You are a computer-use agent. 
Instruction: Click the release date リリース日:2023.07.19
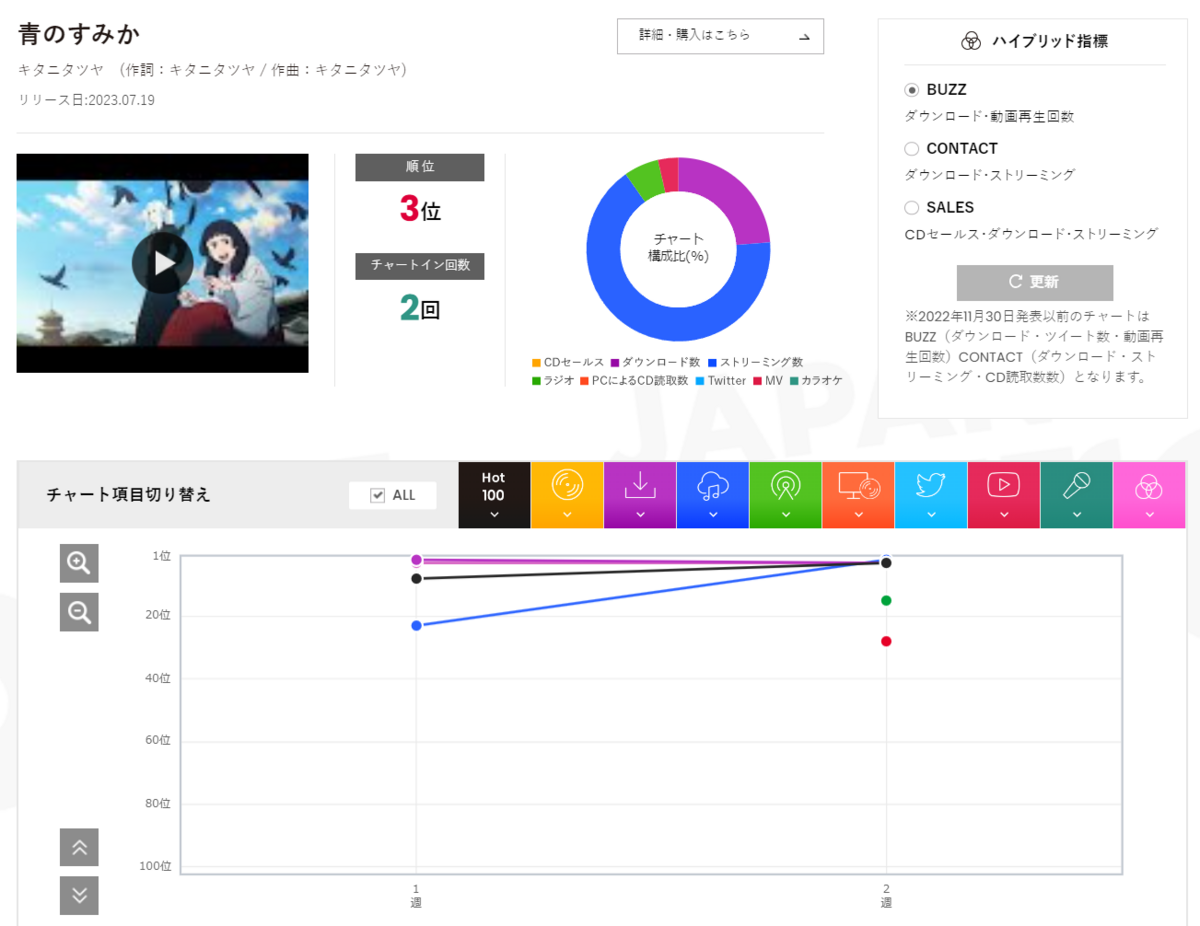(x=86, y=100)
